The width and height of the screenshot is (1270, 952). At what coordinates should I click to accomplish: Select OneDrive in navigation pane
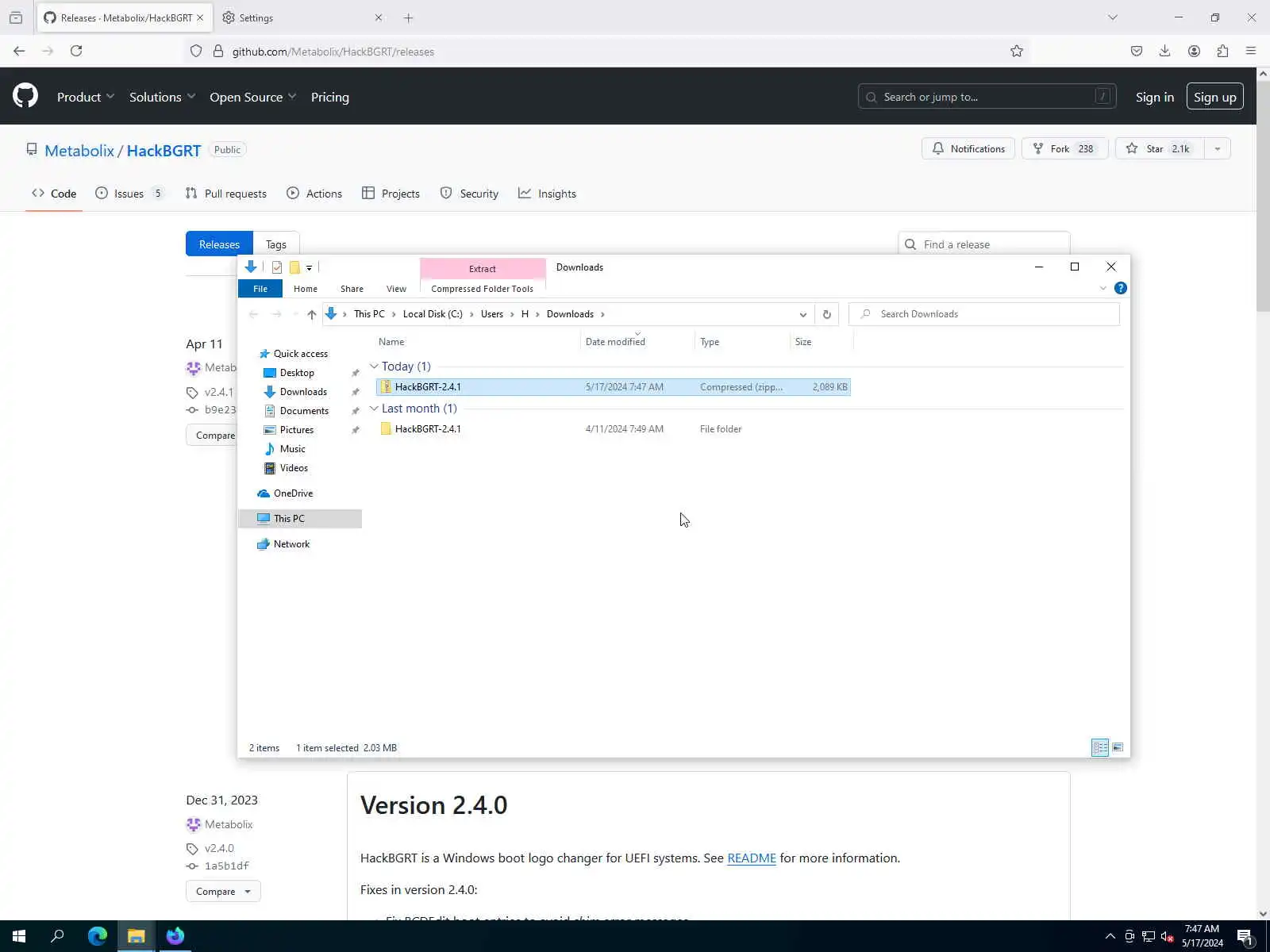(x=293, y=493)
